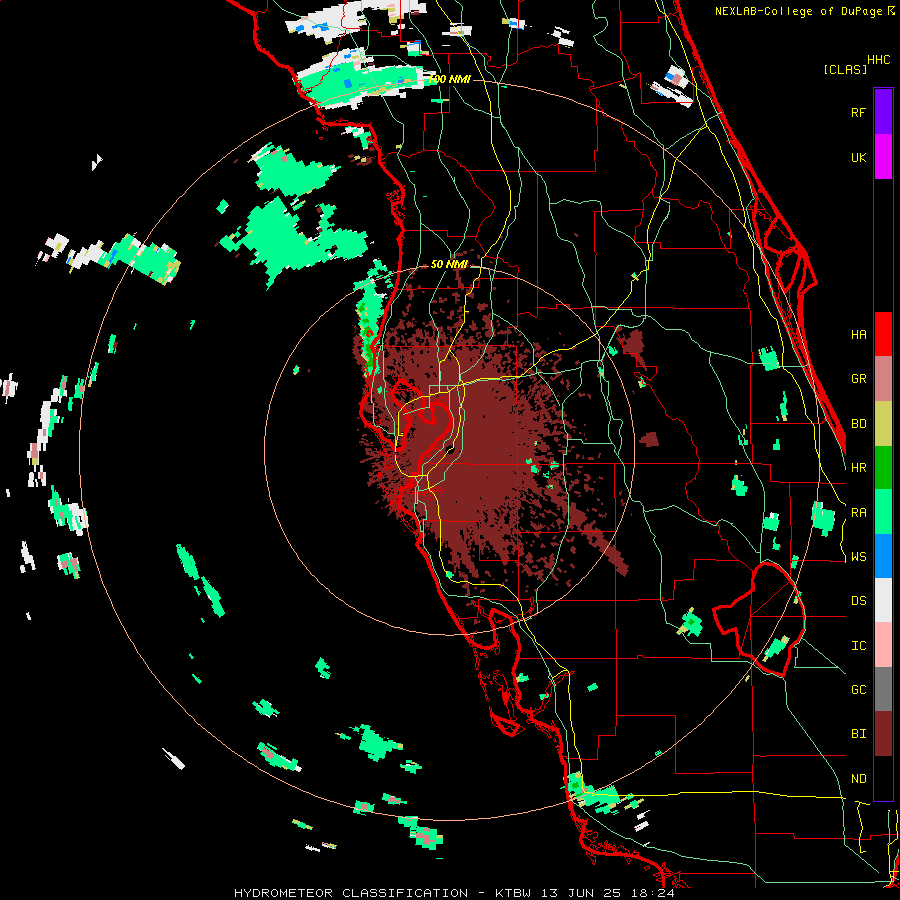Image resolution: width=900 pixels, height=900 pixels.
Task: Click the RA legend label
Action: pos(858,512)
